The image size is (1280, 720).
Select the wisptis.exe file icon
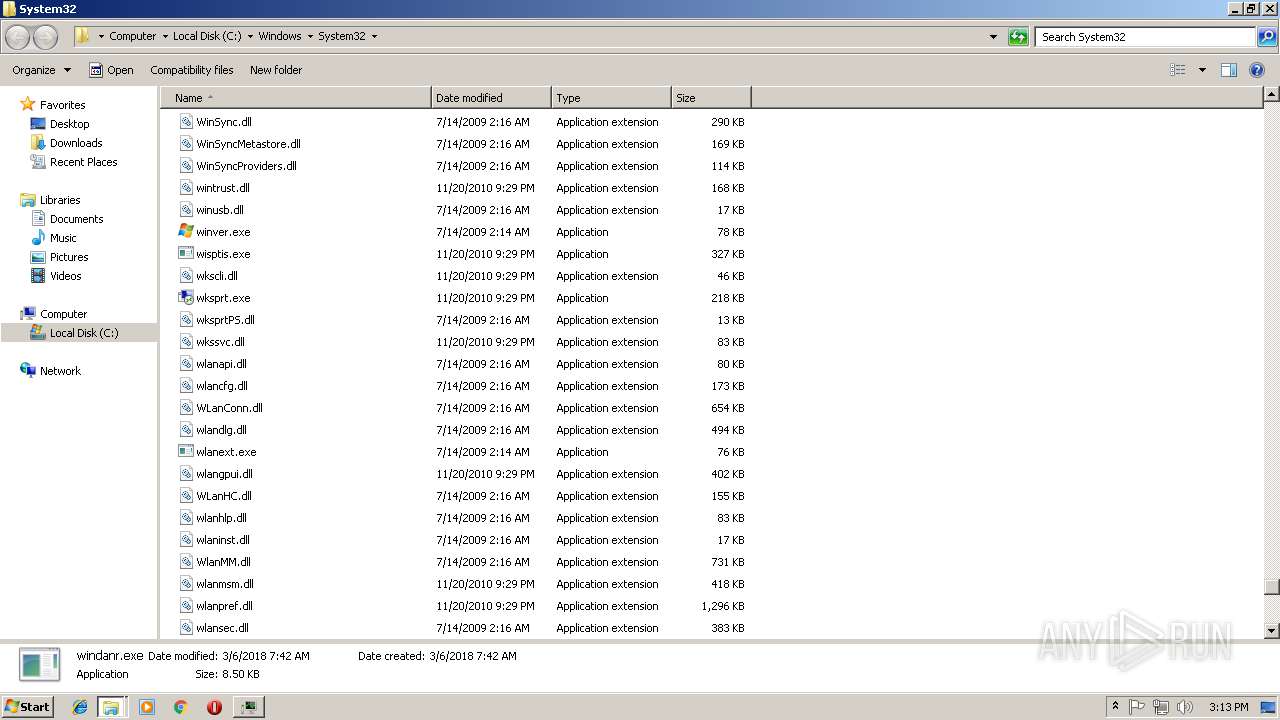tap(185, 254)
